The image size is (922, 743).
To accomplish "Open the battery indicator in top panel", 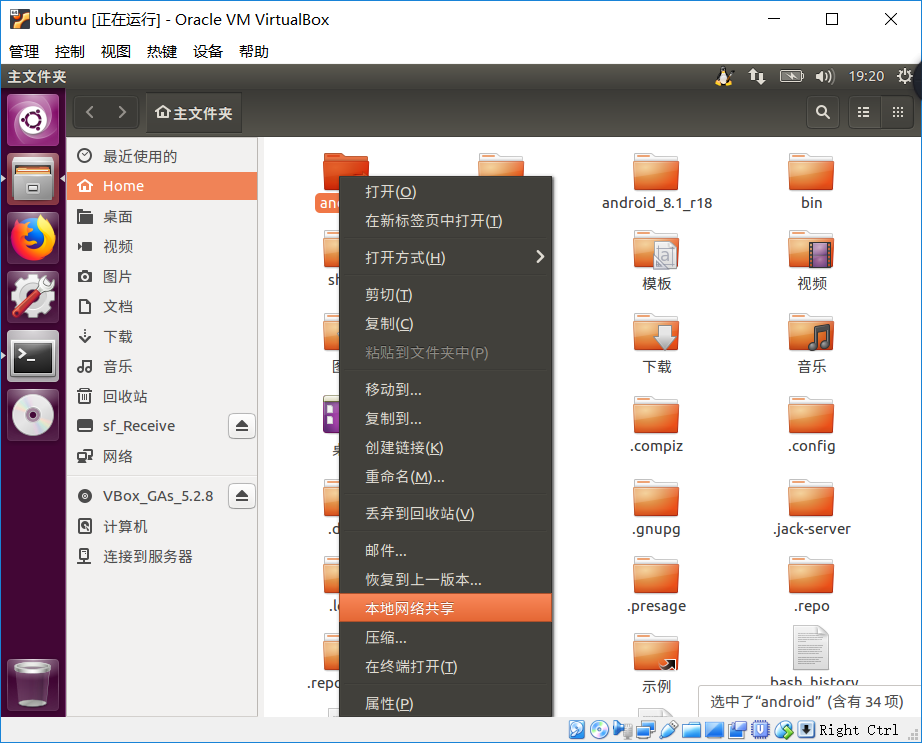I will tap(791, 76).
